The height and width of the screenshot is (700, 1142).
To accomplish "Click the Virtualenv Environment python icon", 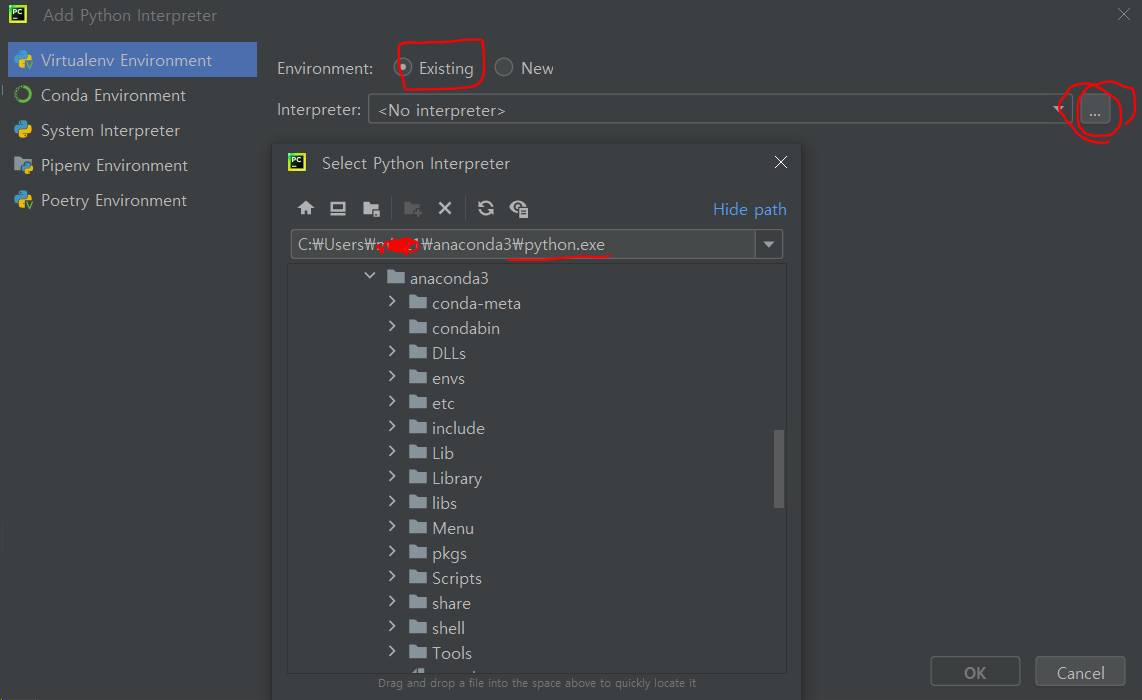I will (23, 60).
